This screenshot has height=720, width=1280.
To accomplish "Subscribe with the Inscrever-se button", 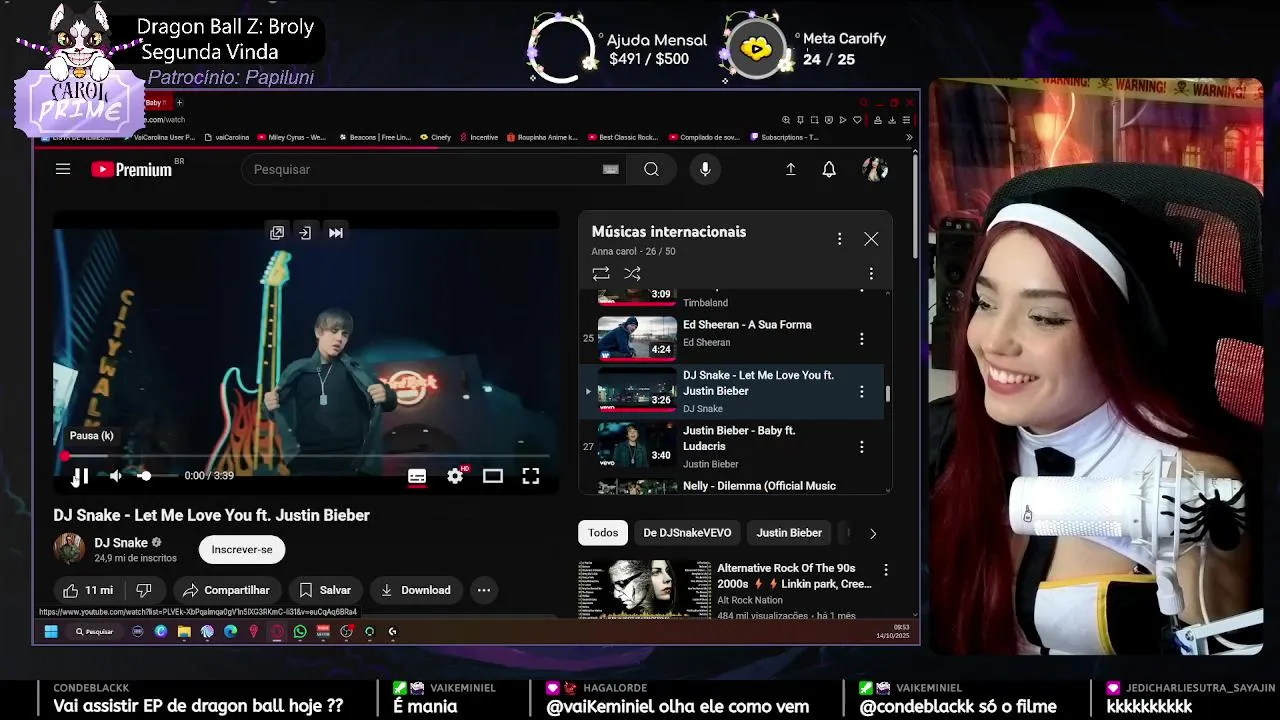I will tap(242, 549).
